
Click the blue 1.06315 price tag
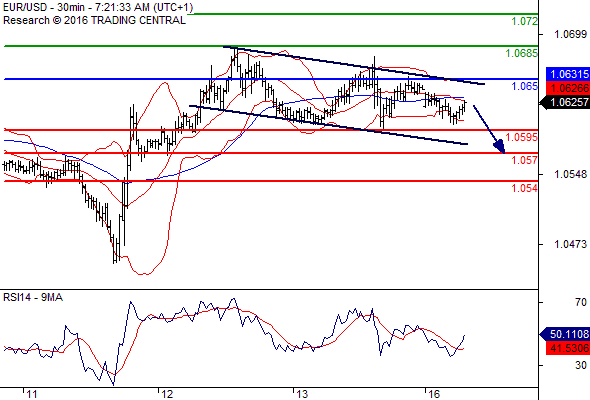click(x=568, y=74)
